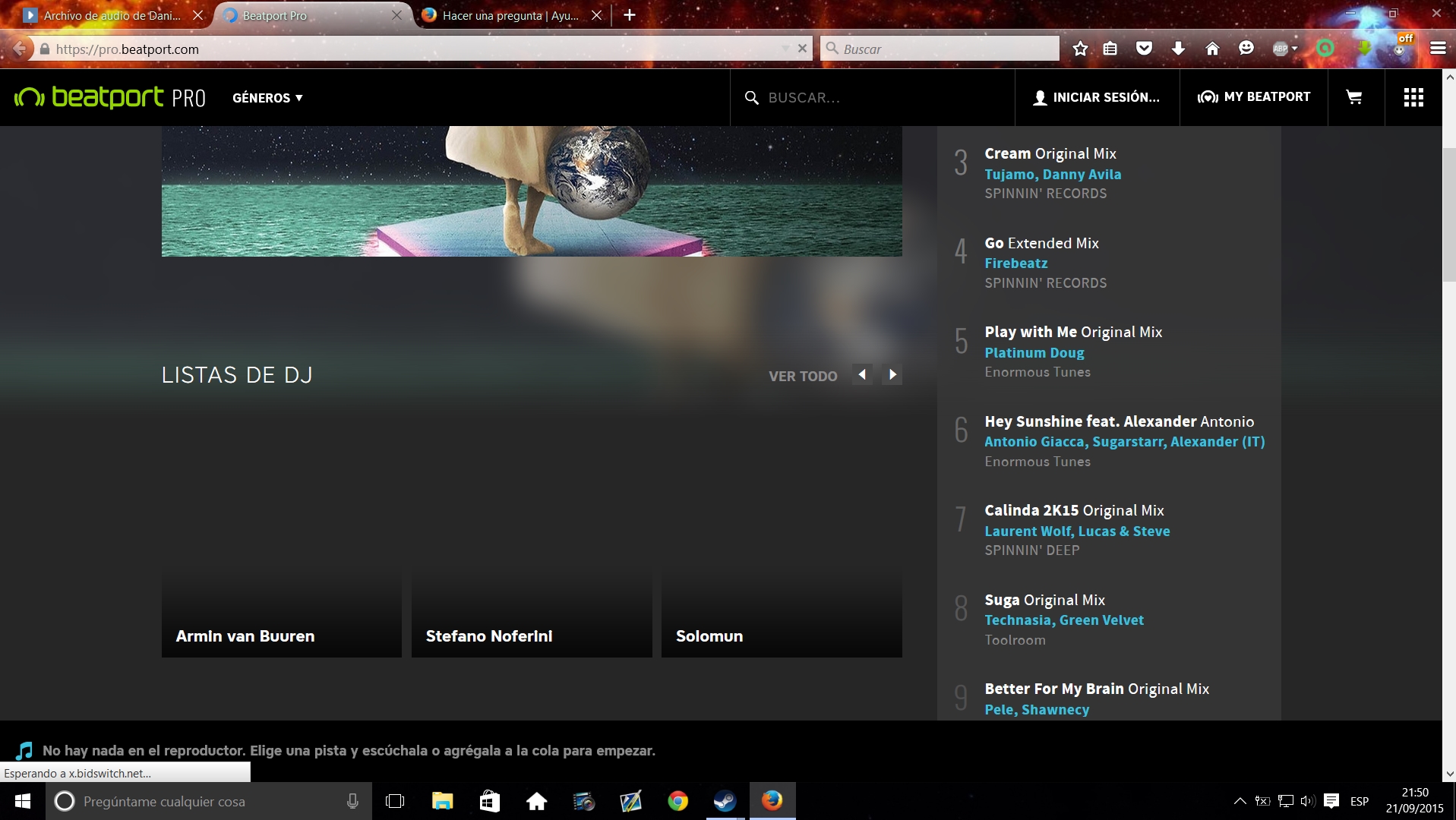Show bookmarks list in Firefox toolbar
This screenshot has width=1456, height=820.
(1110, 49)
